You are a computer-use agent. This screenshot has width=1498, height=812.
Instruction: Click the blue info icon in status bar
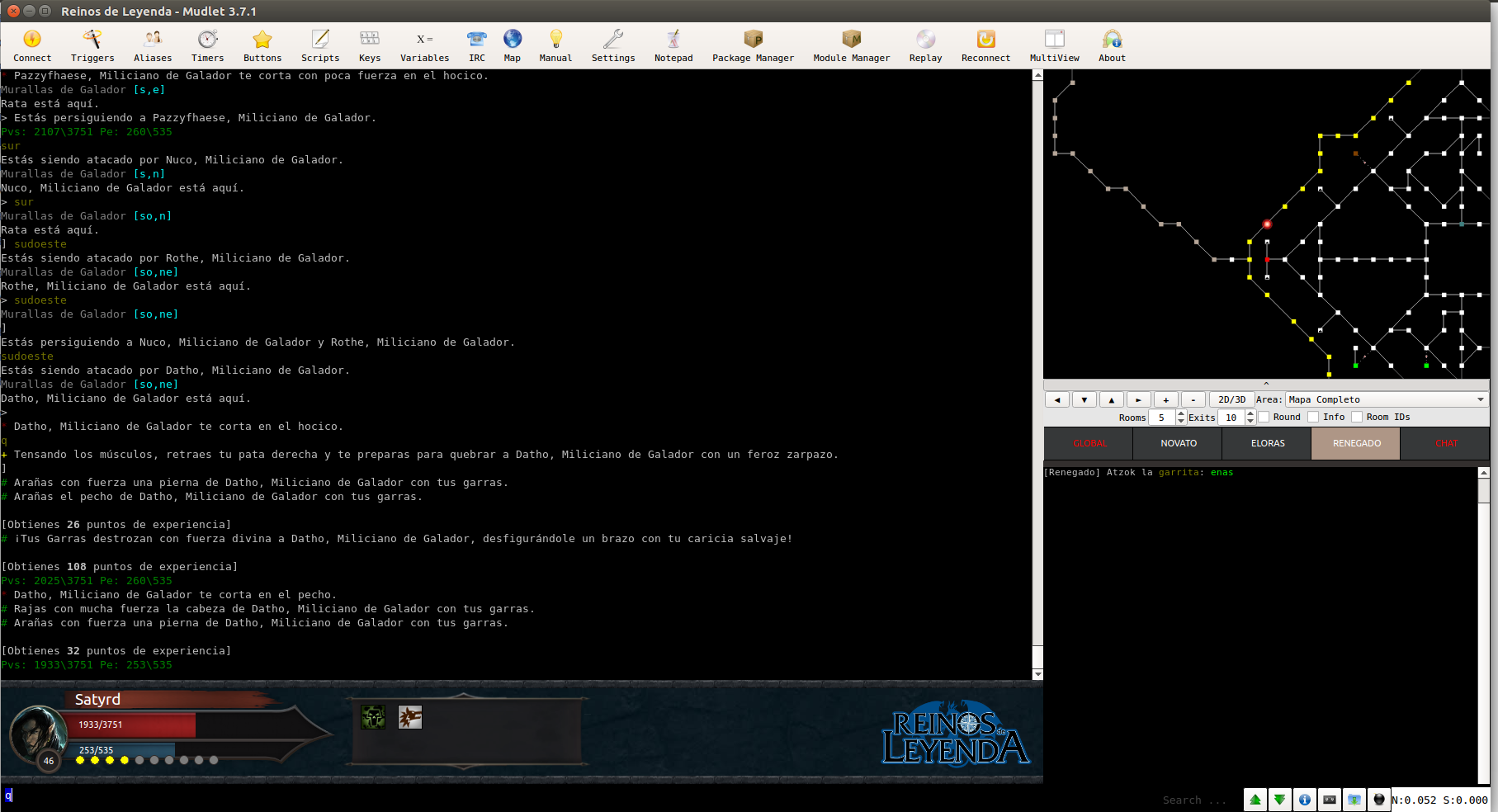click(x=1304, y=800)
